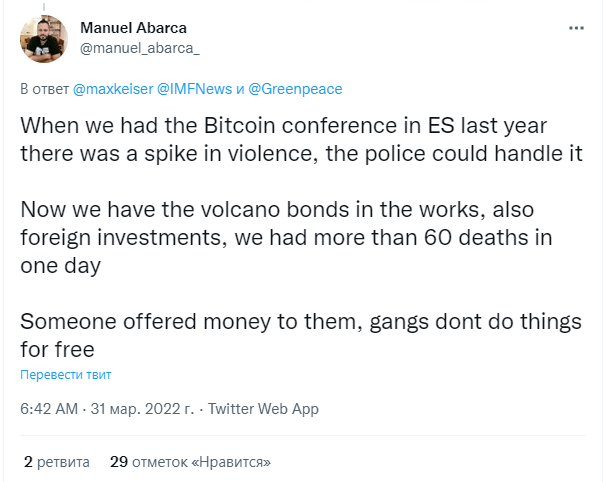Open the Manuel Abarca display name

(x=133, y=28)
